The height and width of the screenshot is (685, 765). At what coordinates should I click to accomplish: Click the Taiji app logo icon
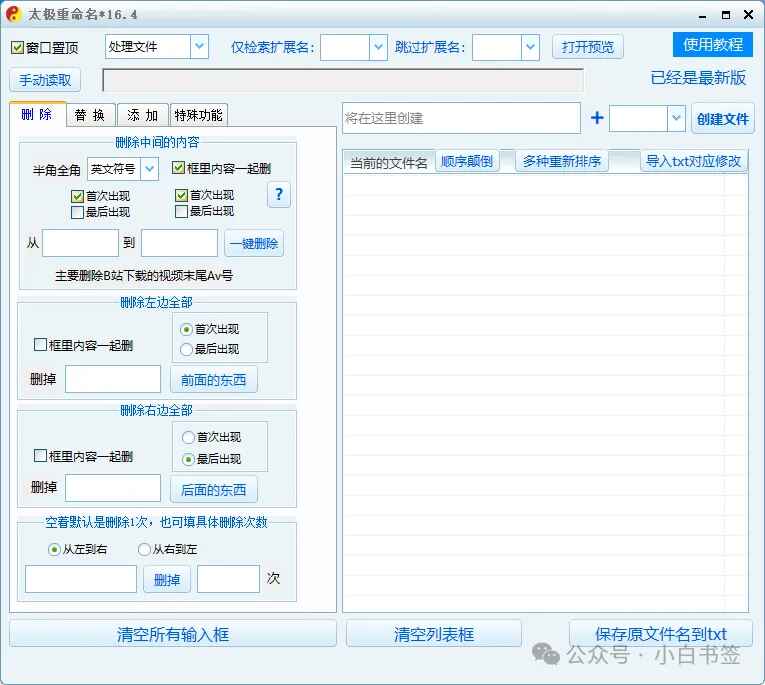(x=14, y=14)
